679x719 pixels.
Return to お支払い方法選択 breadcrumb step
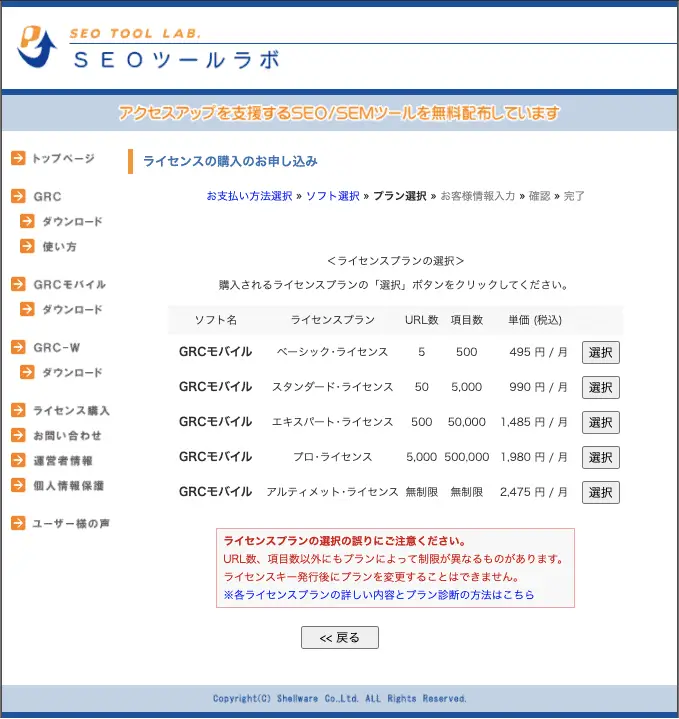pyautogui.click(x=249, y=196)
